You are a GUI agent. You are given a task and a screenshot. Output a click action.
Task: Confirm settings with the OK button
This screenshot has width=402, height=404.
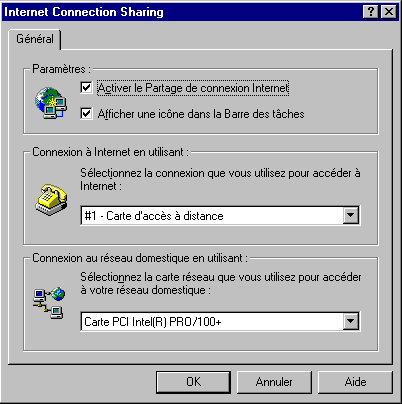(193, 382)
